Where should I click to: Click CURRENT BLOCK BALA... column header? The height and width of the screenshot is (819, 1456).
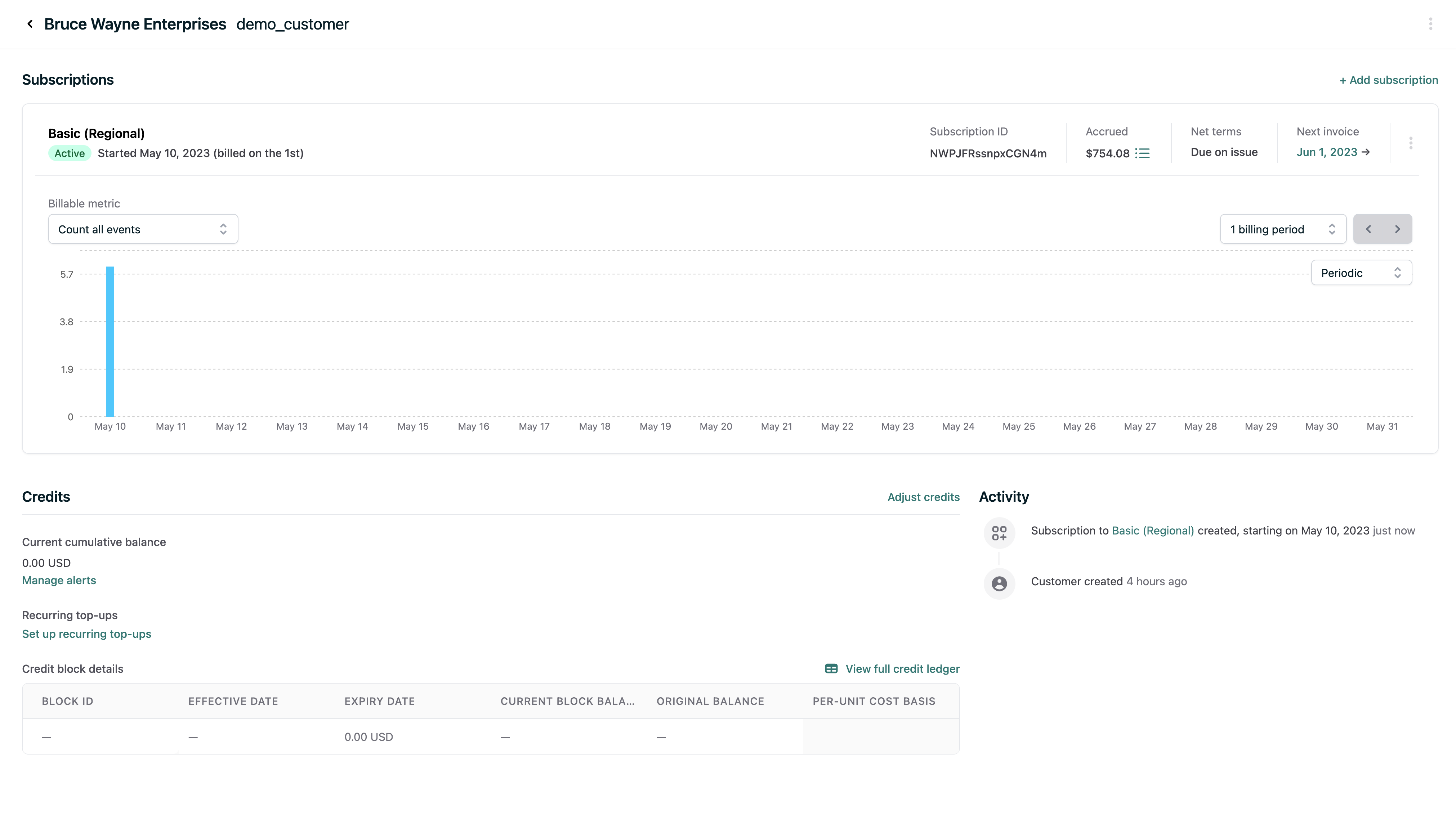pyautogui.click(x=567, y=701)
